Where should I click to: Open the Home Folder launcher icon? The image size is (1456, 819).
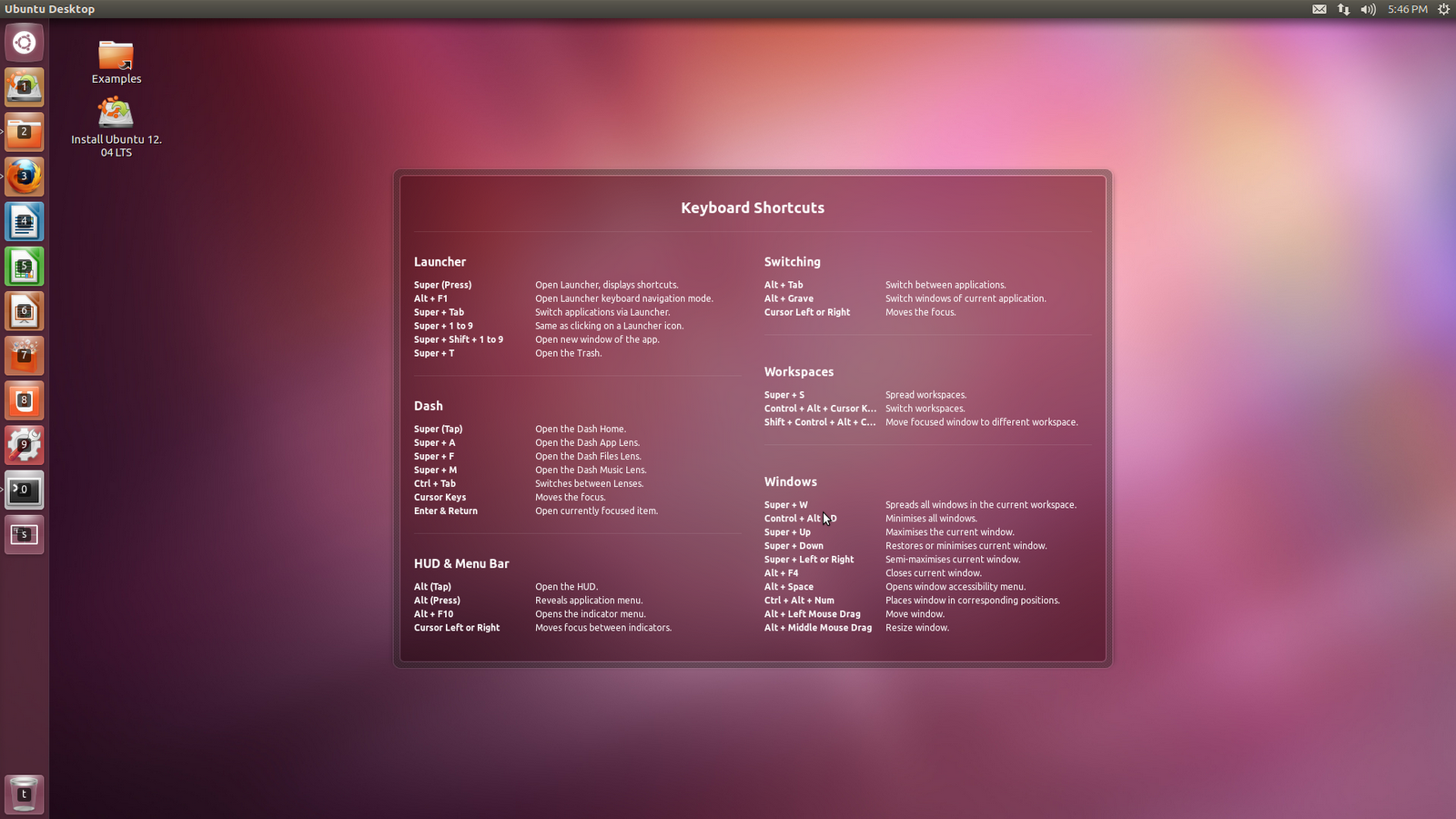pos(25,132)
